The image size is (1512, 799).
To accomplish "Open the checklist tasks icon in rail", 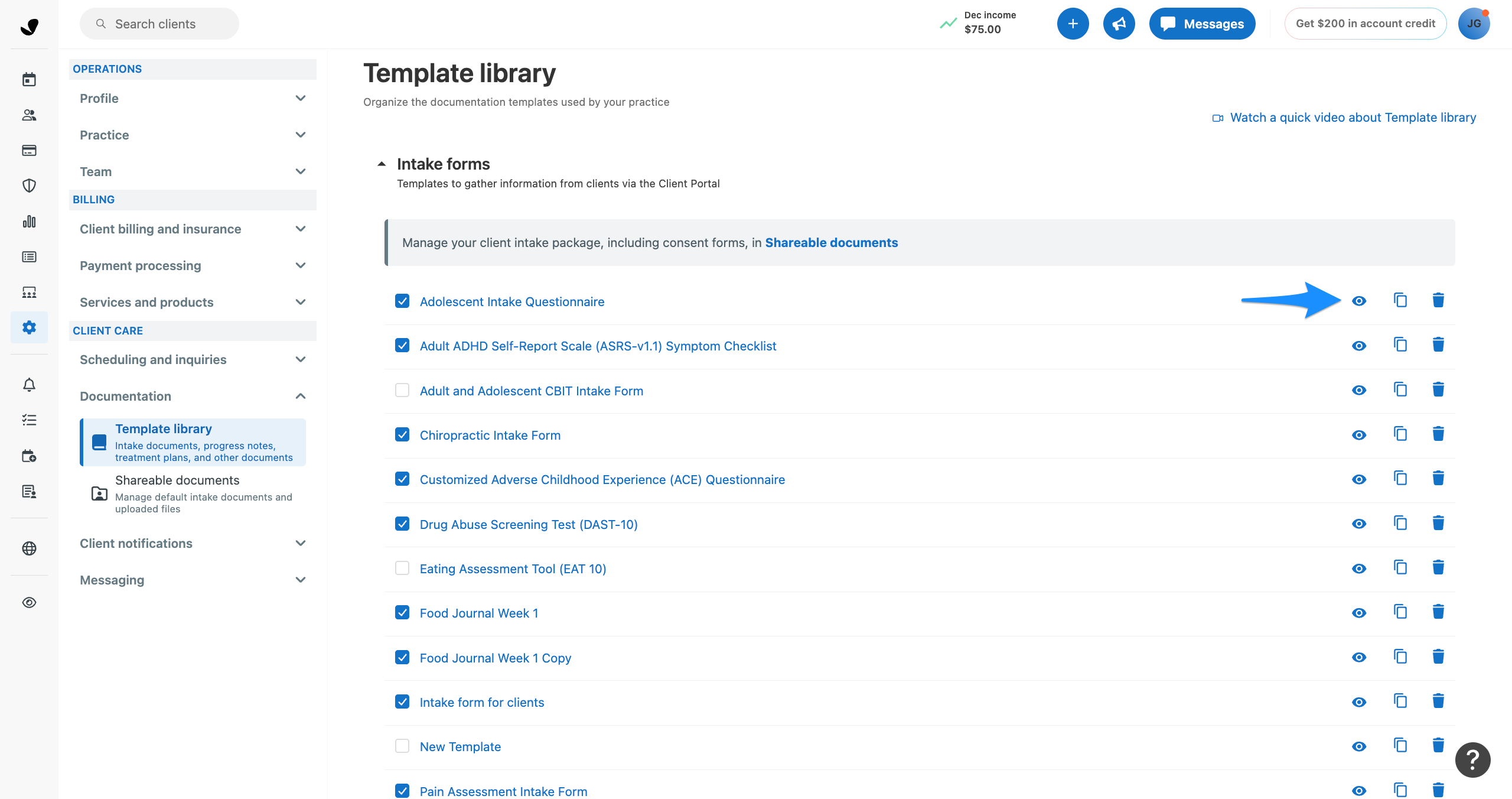I will pos(29,420).
